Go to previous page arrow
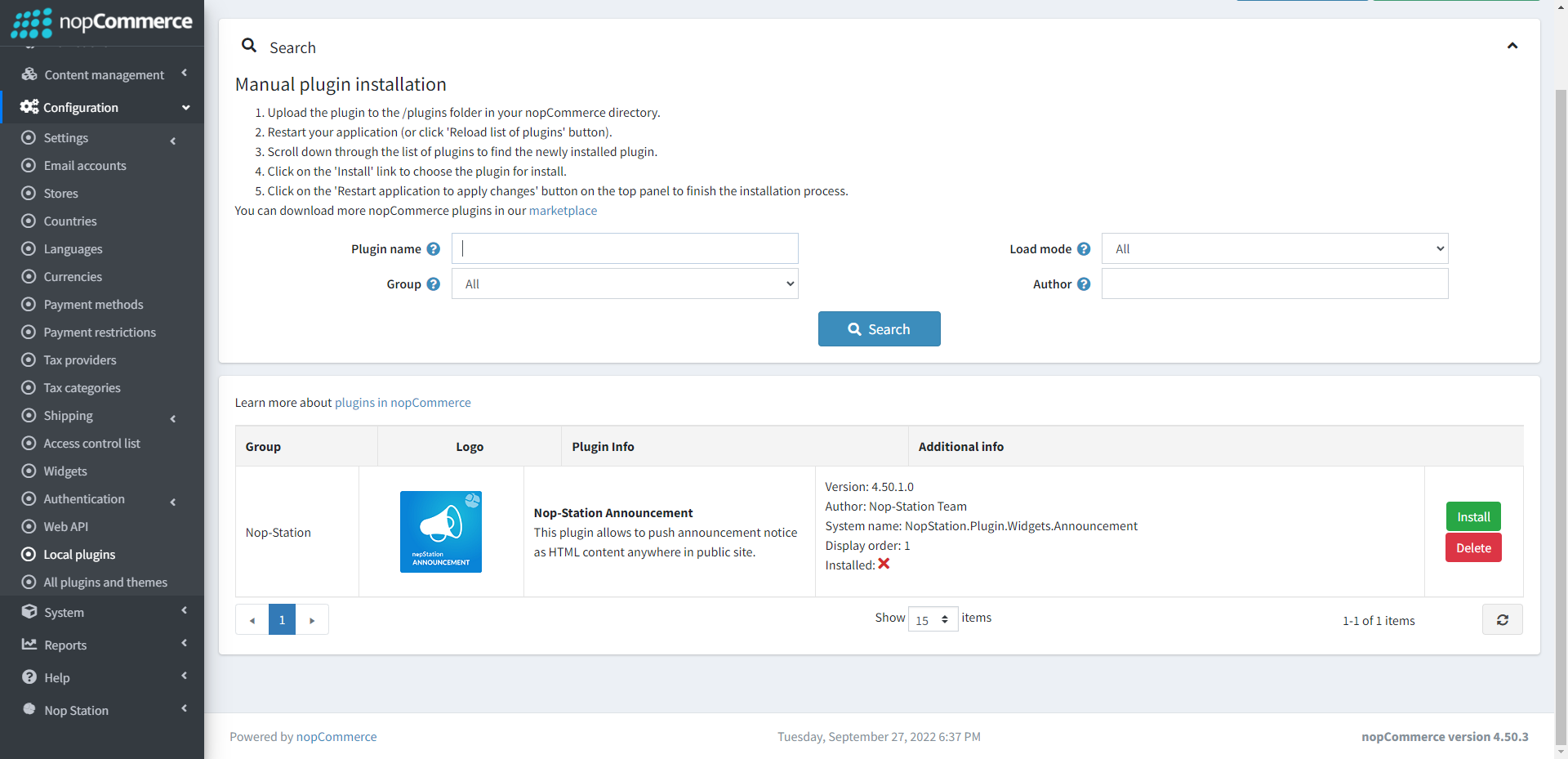This screenshot has width=1568, height=759. pyautogui.click(x=252, y=620)
